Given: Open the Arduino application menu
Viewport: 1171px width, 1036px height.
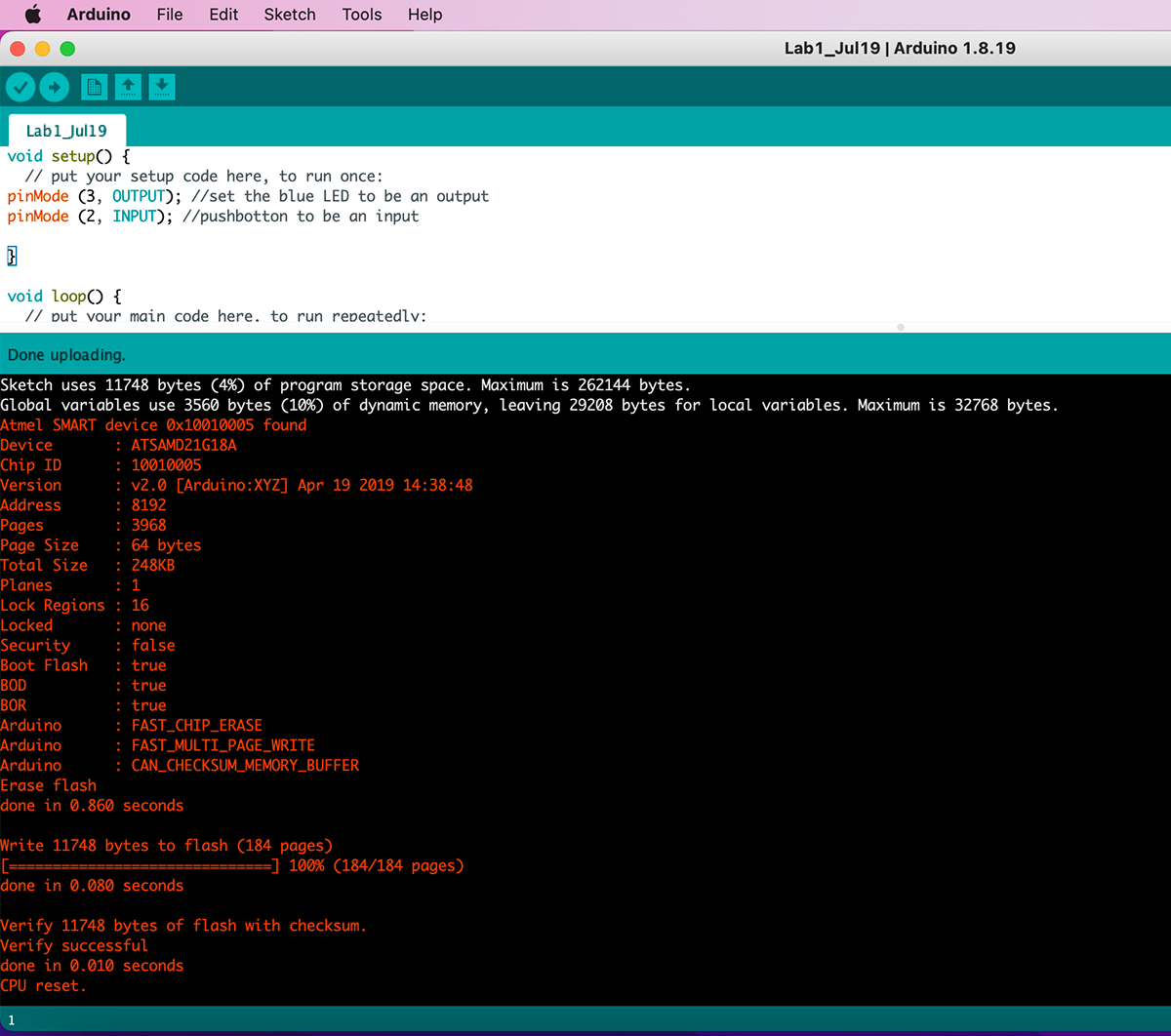Looking at the screenshot, I should coord(99,15).
